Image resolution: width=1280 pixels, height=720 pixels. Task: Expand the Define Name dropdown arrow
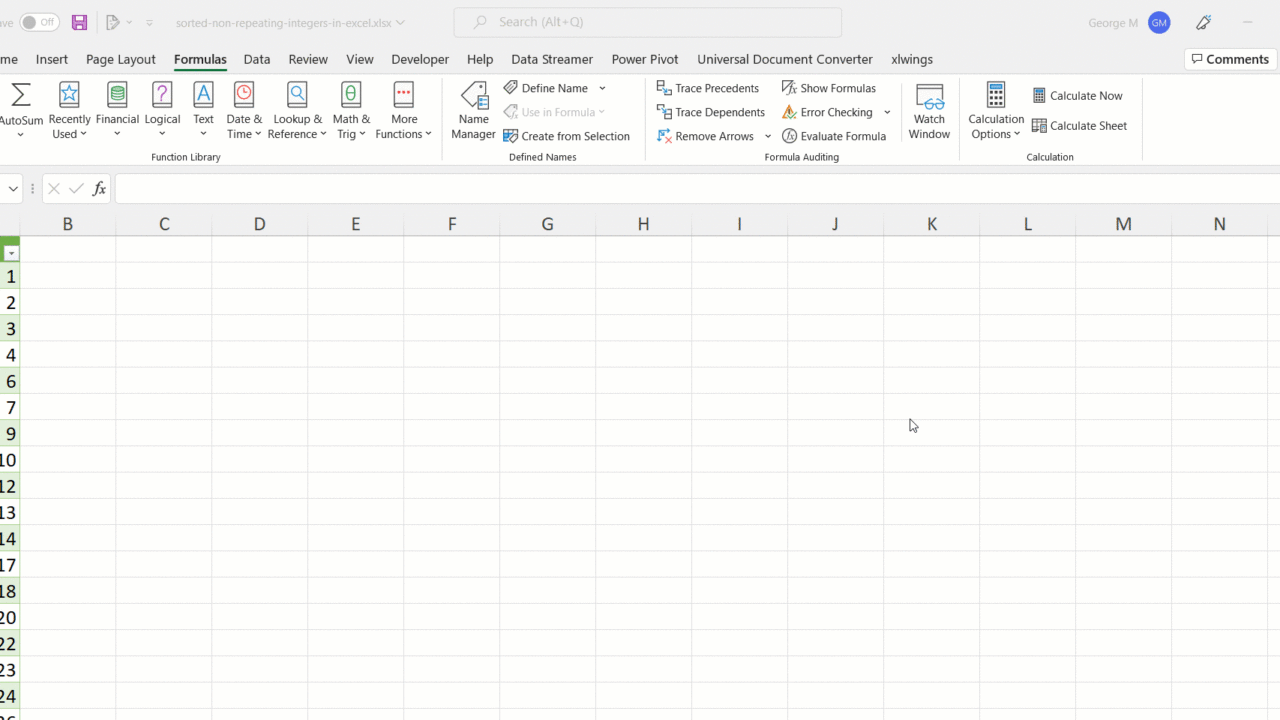pyautogui.click(x=602, y=88)
